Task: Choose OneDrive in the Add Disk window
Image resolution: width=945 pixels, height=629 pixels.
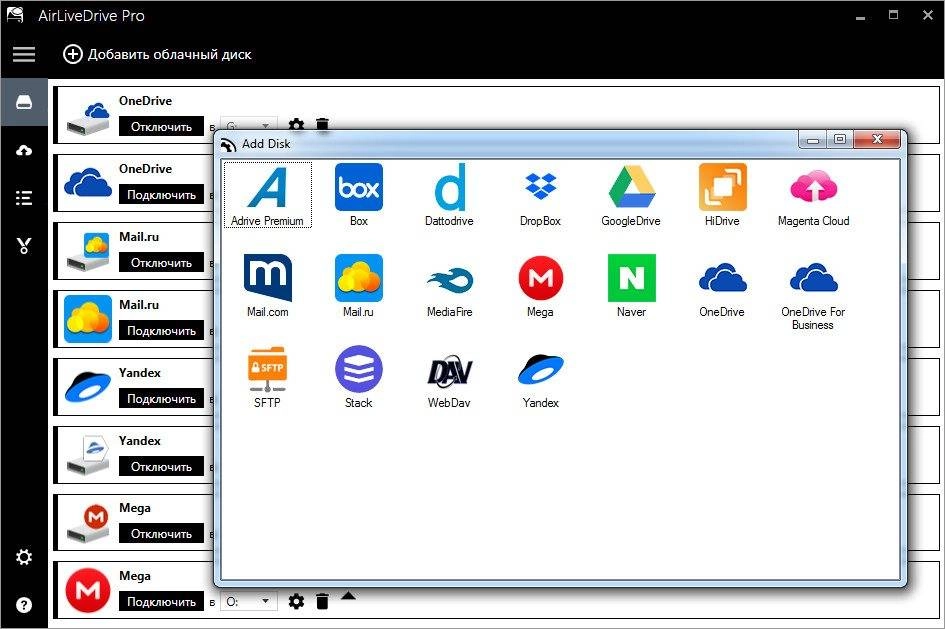Action: point(722,286)
